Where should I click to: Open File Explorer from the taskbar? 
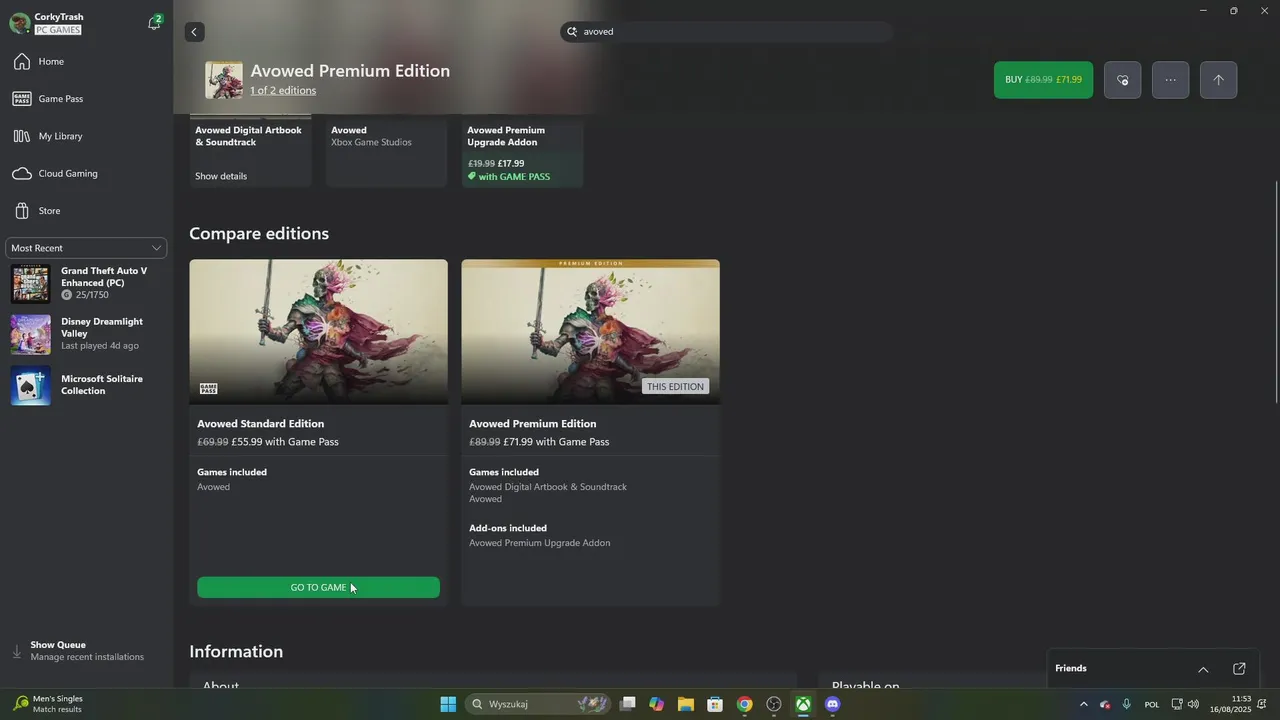click(x=686, y=704)
